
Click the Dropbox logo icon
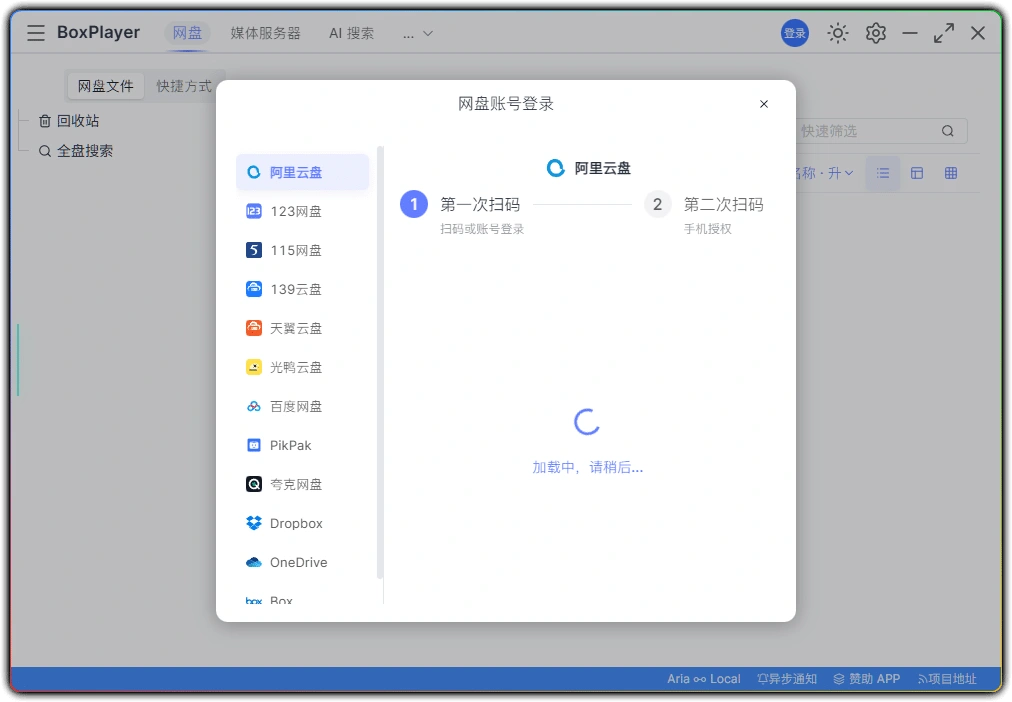[254, 523]
